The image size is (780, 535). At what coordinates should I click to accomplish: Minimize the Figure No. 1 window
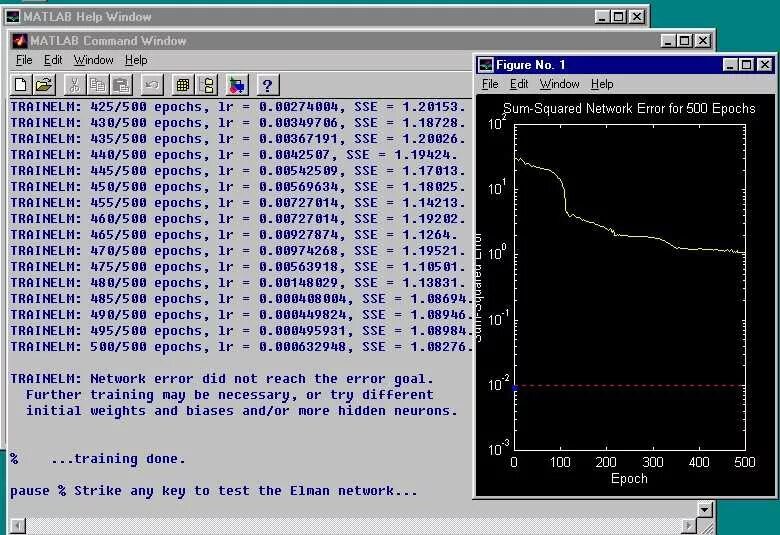tap(730, 65)
